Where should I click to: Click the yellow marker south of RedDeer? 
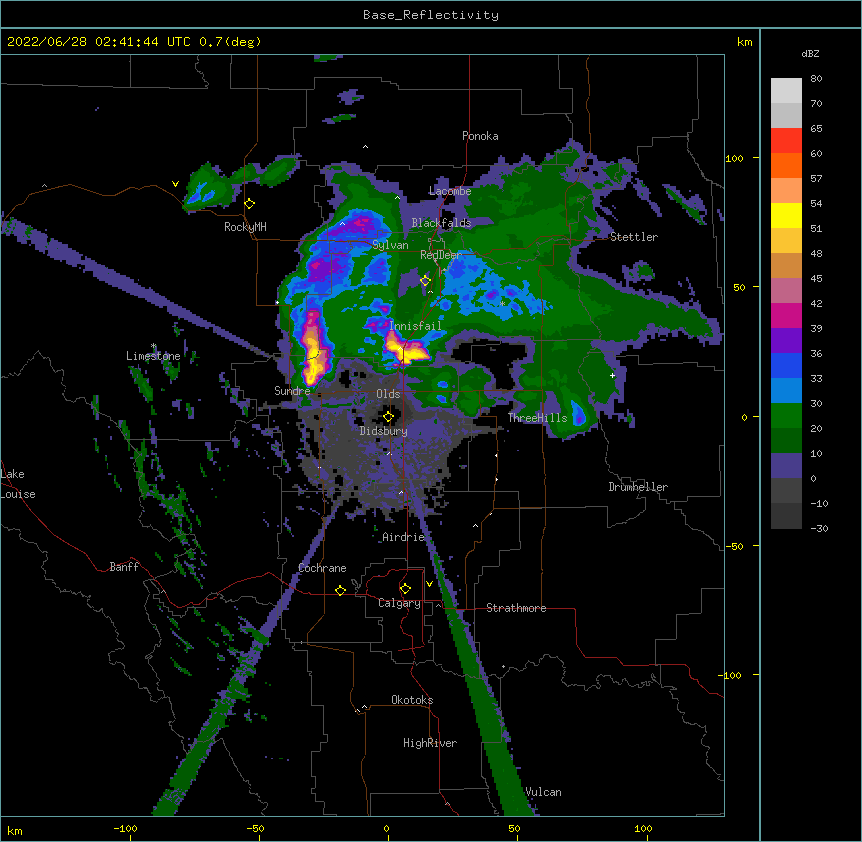425,281
